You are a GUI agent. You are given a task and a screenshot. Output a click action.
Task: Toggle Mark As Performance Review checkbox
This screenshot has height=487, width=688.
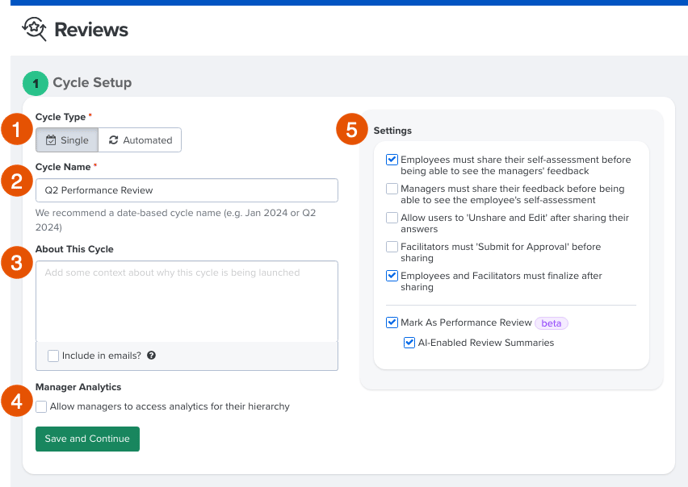[392, 322]
